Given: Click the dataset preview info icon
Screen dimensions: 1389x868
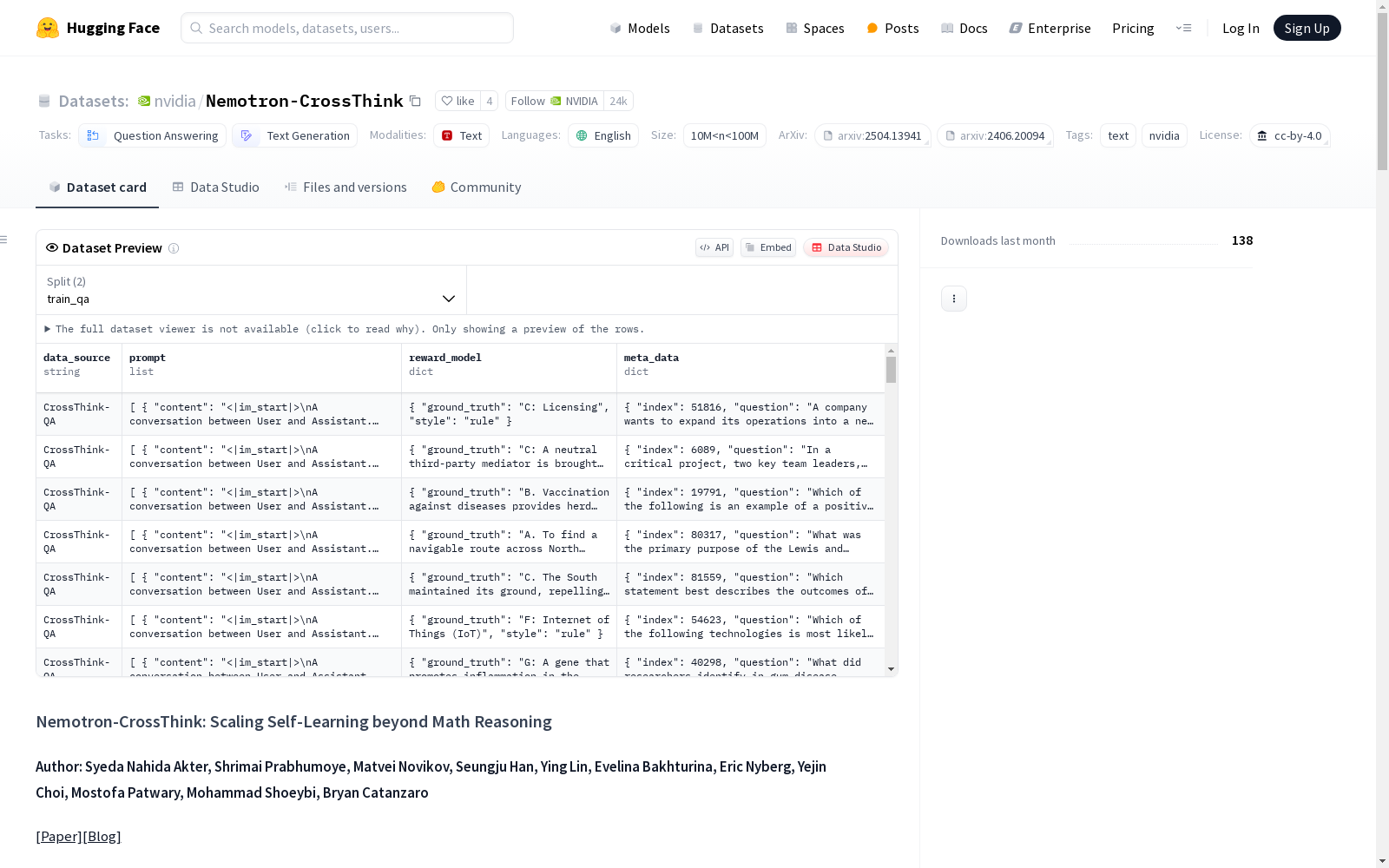Looking at the screenshot, I should pos(174,248).
